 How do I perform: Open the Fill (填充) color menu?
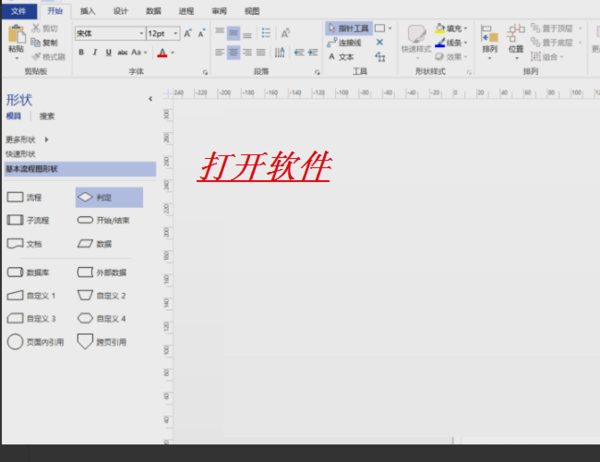[x=451, y=28]
